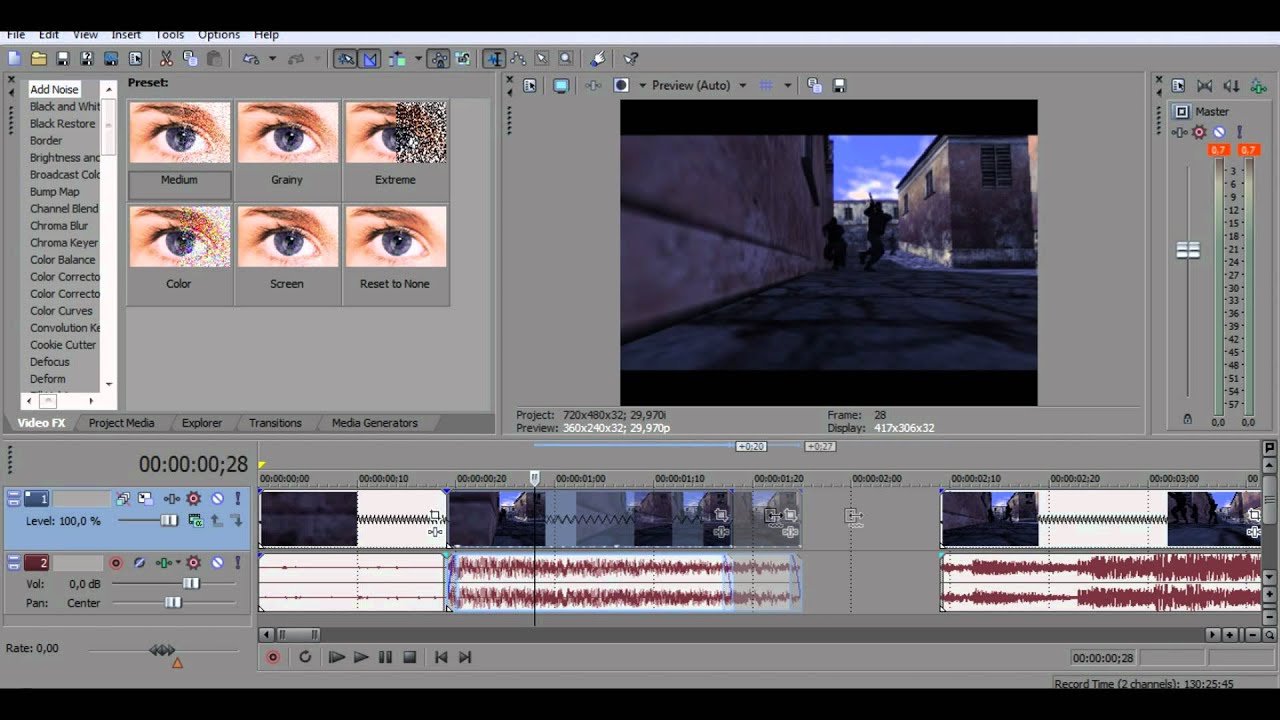Go to start of project
The height and width of the screenshot is (720, 1280).
(441, 657)
